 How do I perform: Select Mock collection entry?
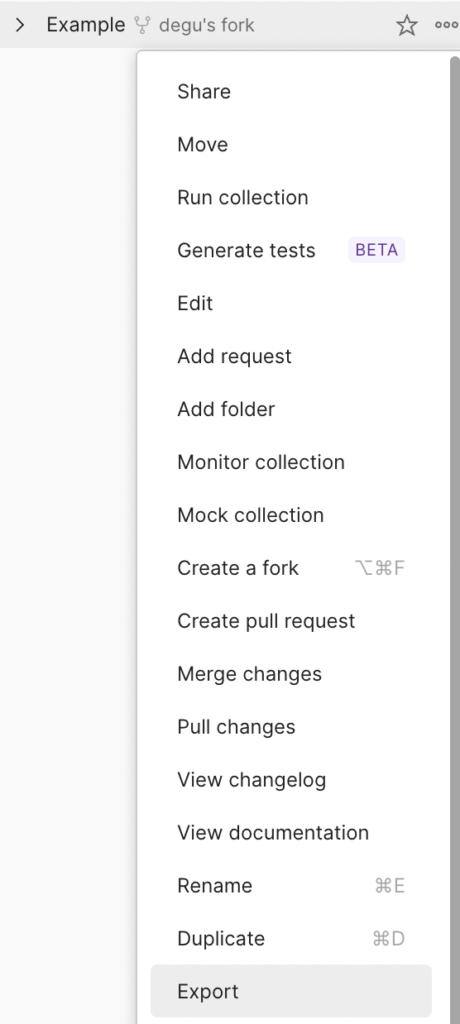pyautogui.click(x=291, y=515)
